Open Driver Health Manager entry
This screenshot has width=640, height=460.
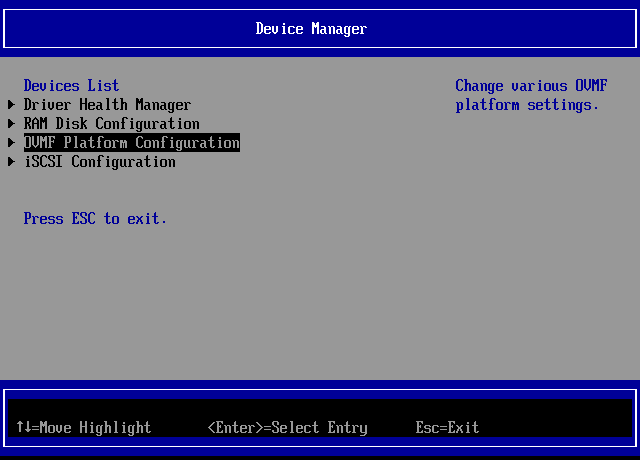107,105
